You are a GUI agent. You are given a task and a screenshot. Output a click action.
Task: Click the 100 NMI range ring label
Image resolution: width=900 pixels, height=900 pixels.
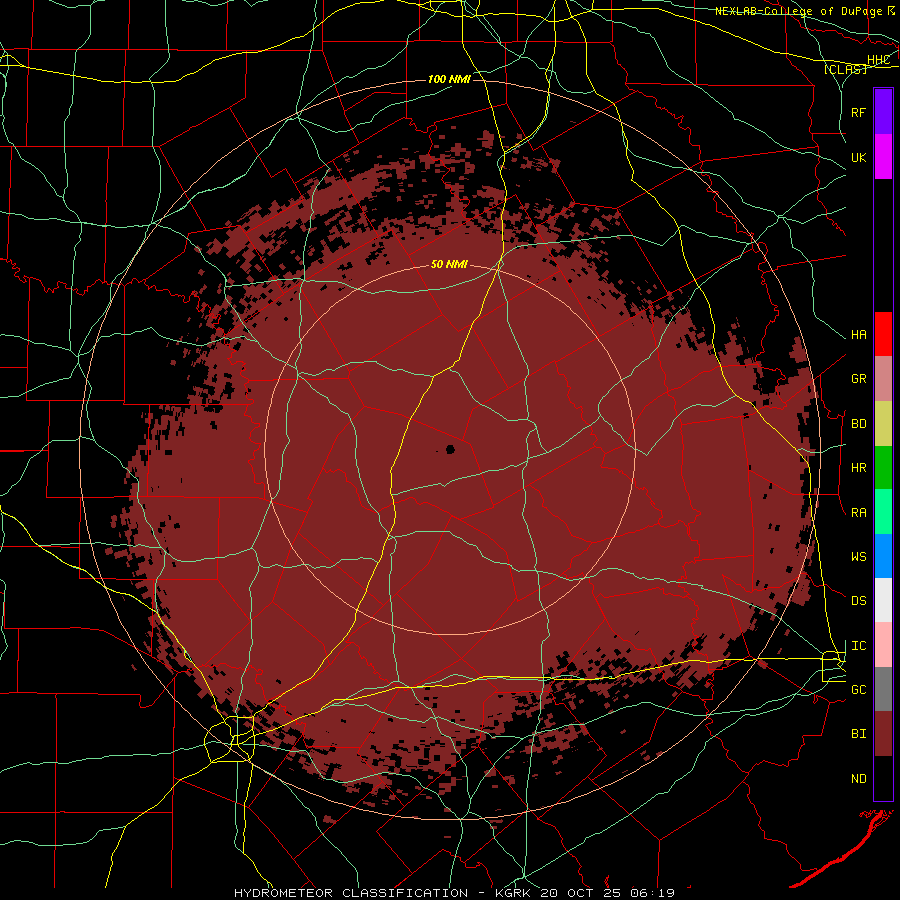point(449,79)
